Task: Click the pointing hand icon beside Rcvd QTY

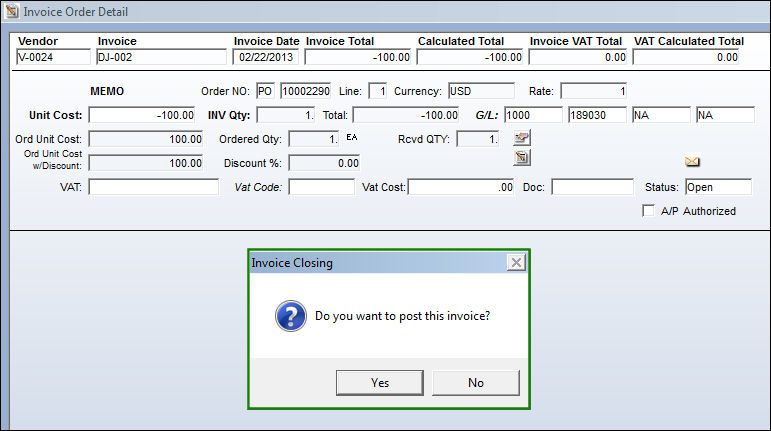Action: click(x=522, y=138)
